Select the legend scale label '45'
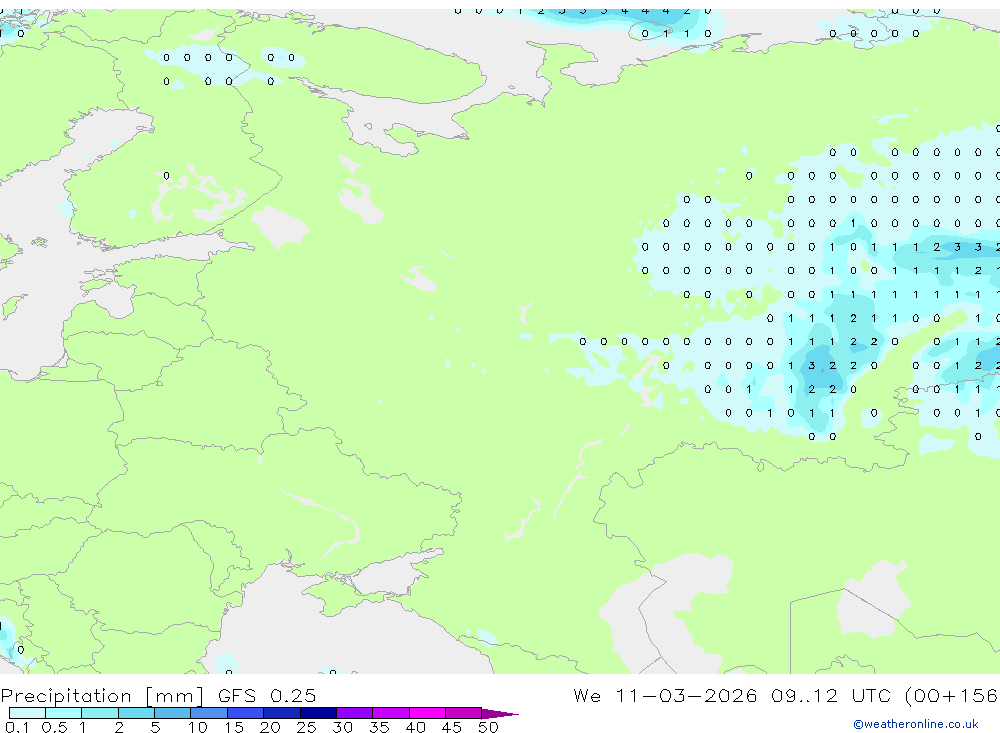 click(452, 727)
